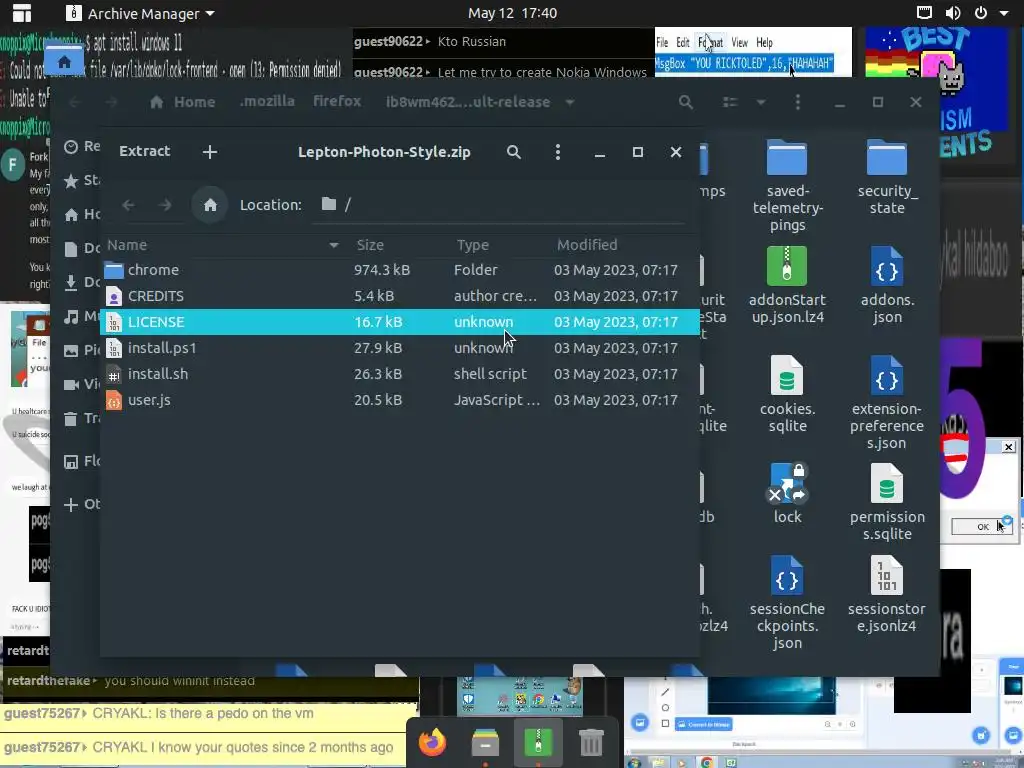Click the power icon in the system tray
The height and width of the screenshot is (768, 1024).
[x=980, y=13]
